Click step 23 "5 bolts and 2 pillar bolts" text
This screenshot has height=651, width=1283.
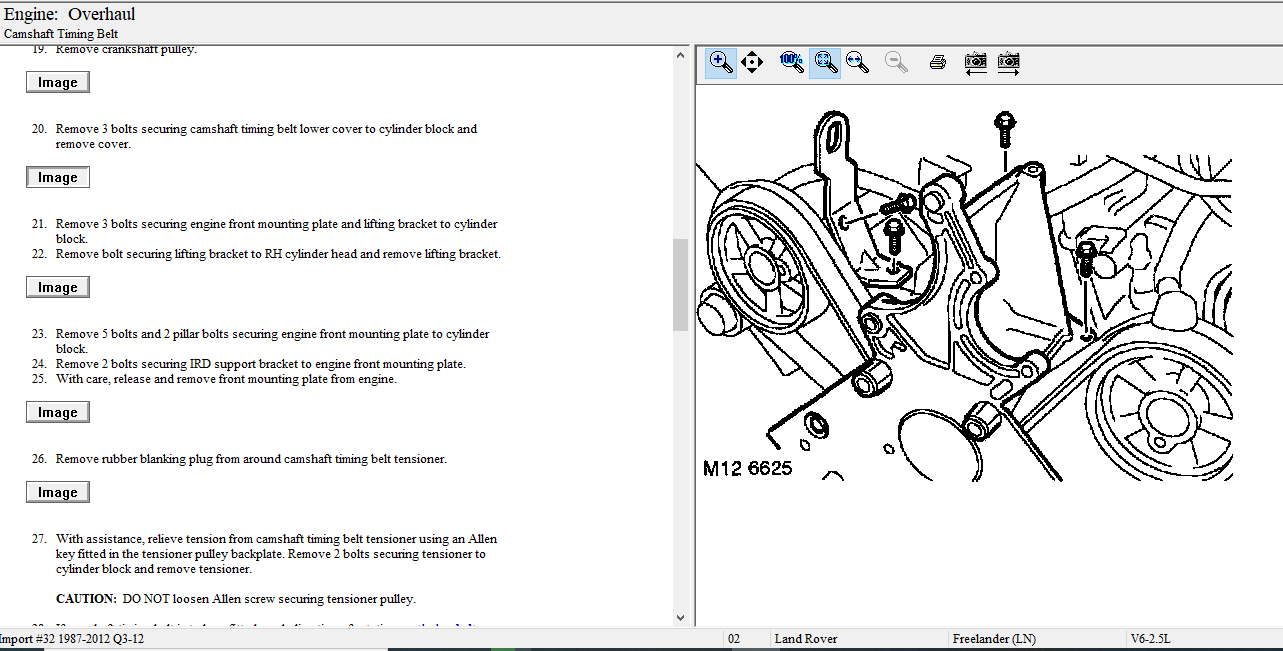(272, 341)
